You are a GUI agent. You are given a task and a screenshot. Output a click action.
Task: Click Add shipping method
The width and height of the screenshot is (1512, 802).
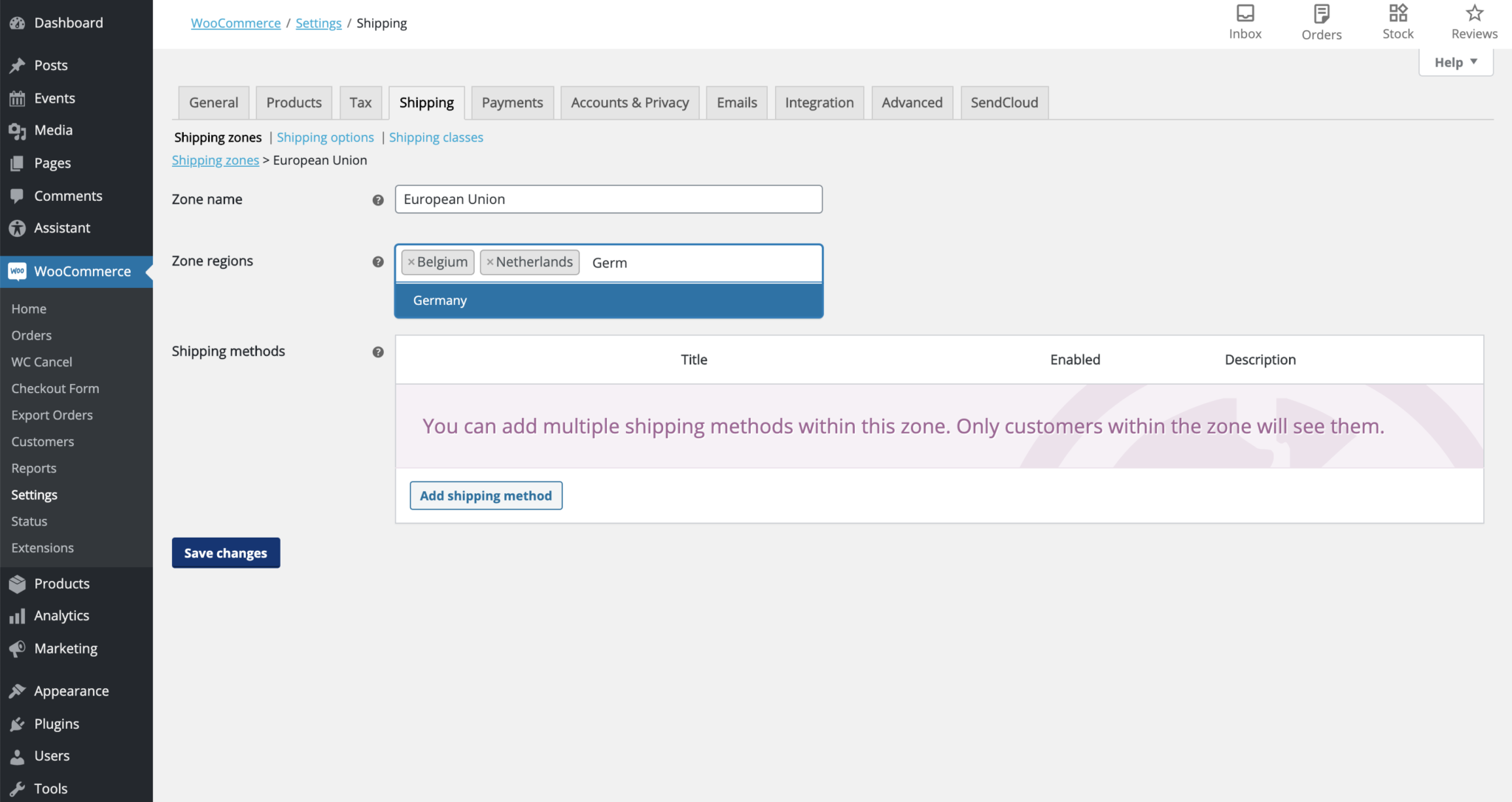[485, 495]
